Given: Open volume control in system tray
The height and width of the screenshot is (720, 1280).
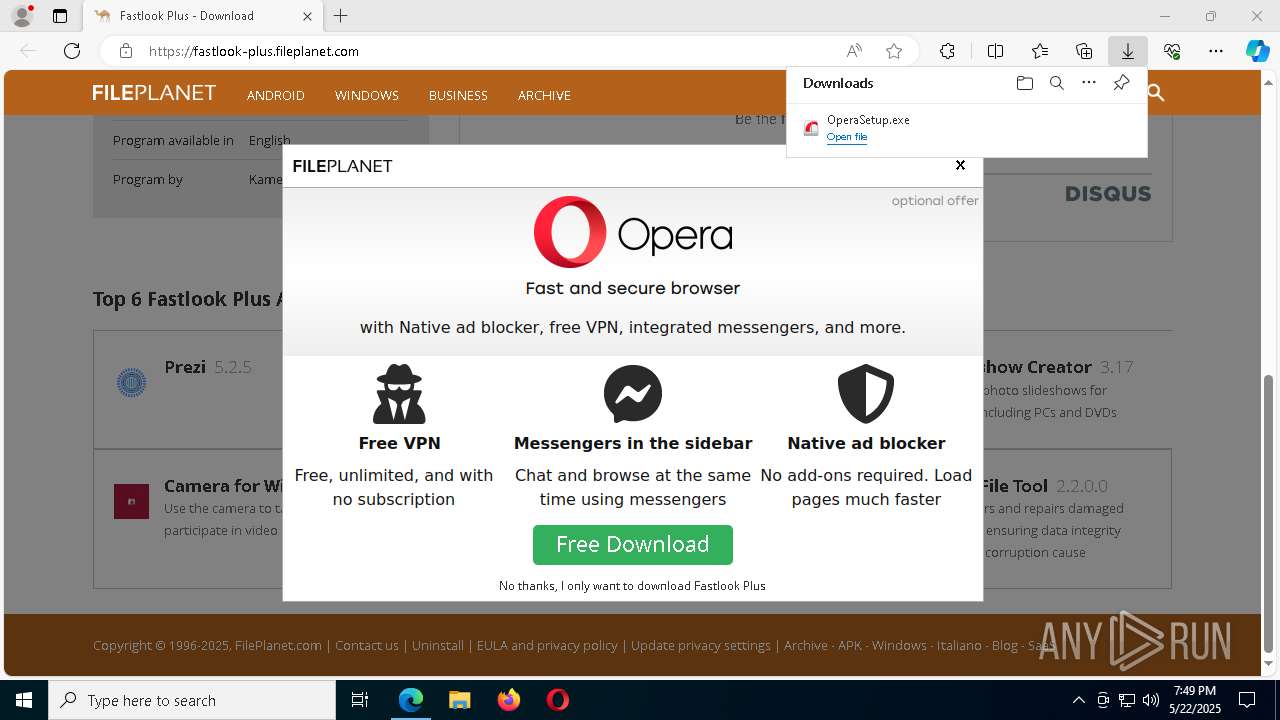Looking at the screenshot, I should [x=1150, y=700].
